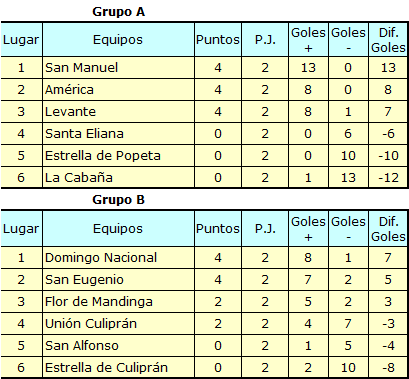Select the La Cabaña team cell

[118, 178]
